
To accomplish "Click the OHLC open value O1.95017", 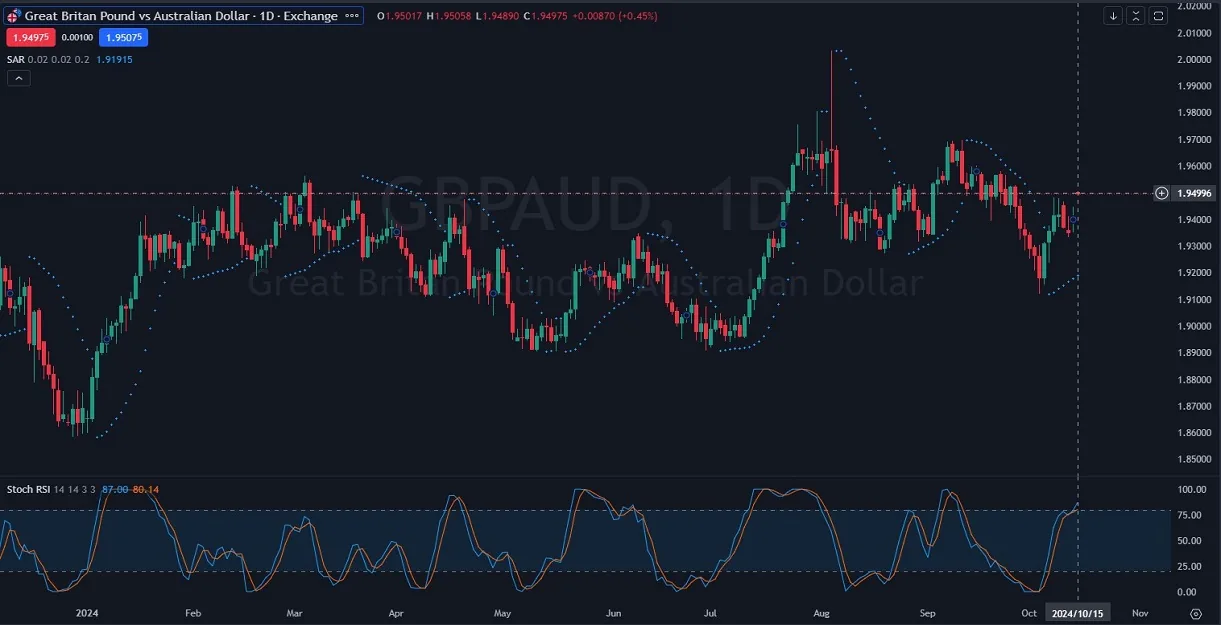I will tap(400, 16).
